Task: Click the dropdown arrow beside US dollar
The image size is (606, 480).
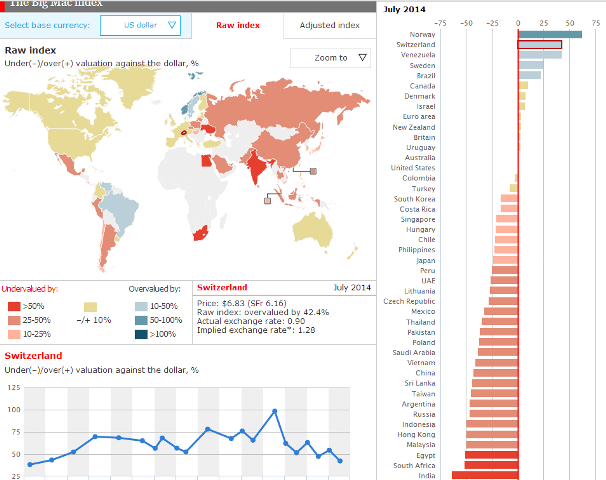Action: (173, 25)
